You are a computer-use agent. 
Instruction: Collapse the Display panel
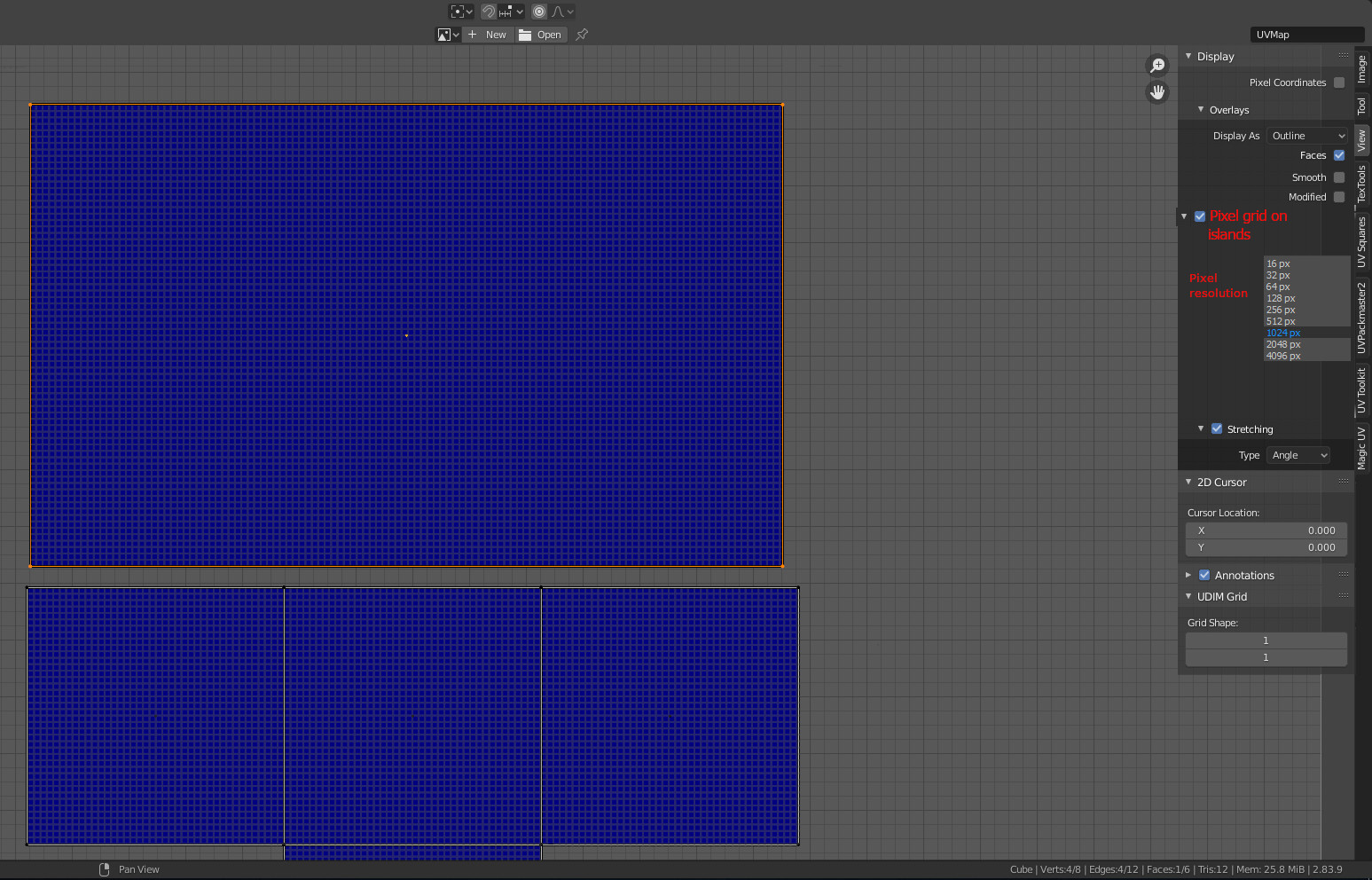[1188, 56]
